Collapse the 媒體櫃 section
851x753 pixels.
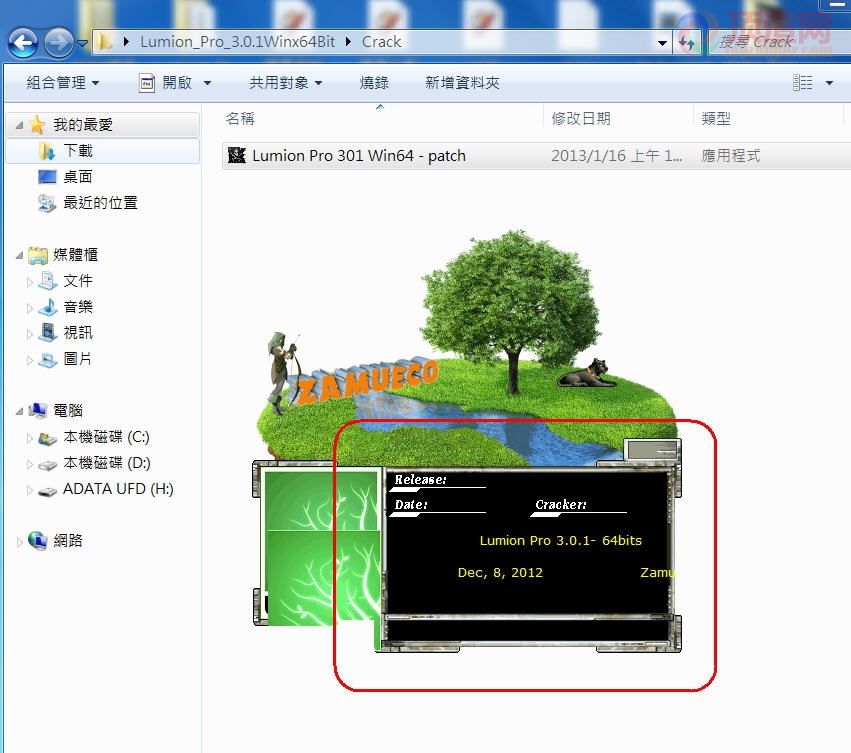click(20, 255)
